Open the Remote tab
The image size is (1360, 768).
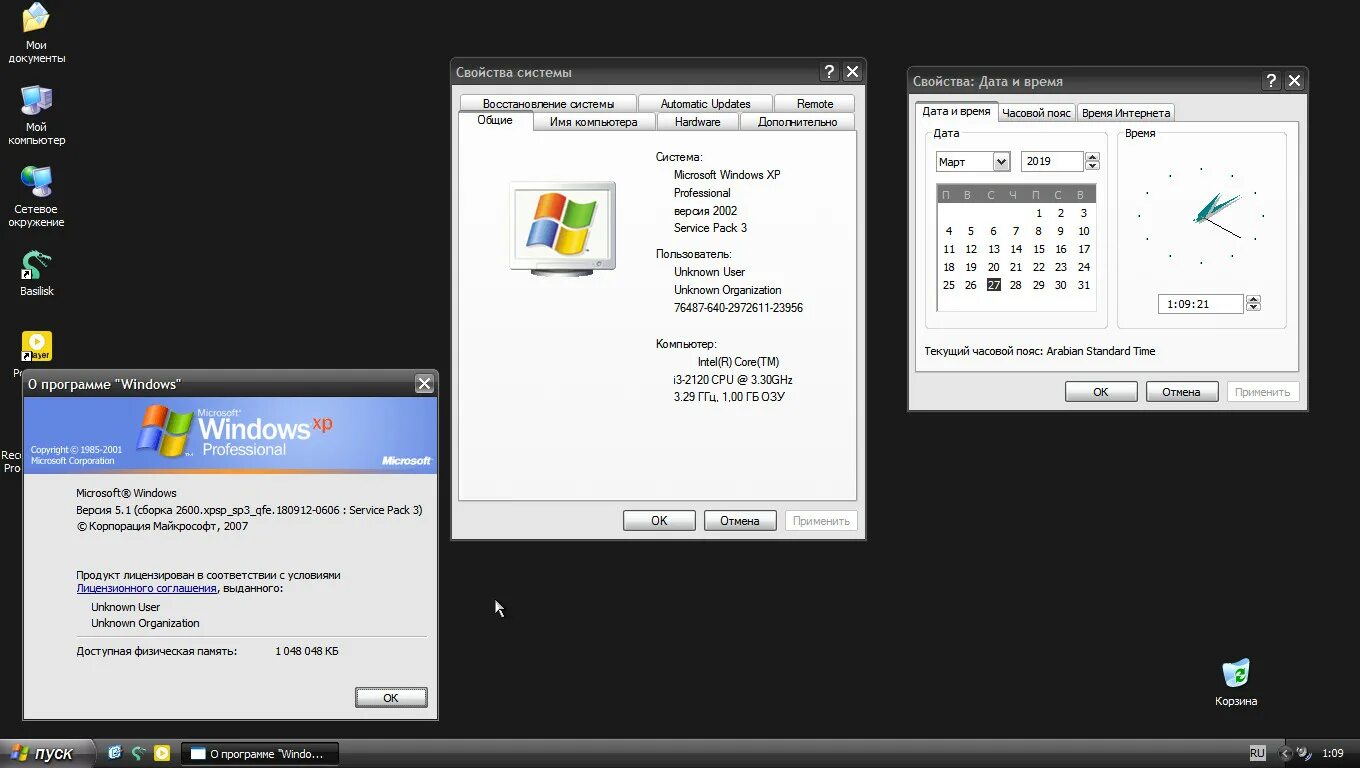coord(815,104)
